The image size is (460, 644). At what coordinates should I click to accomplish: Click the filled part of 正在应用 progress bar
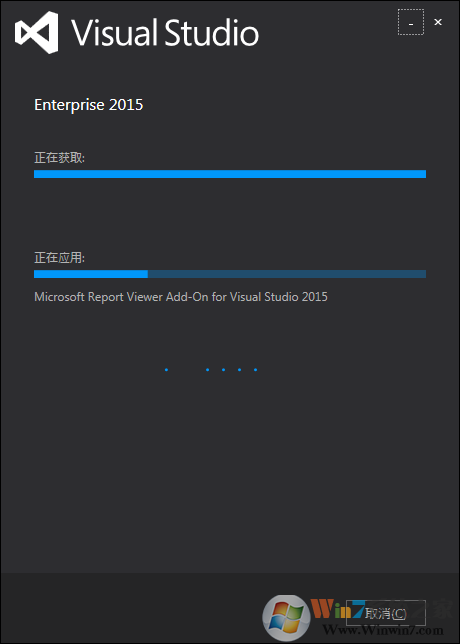pyautogui.click(x=91, y=274)
